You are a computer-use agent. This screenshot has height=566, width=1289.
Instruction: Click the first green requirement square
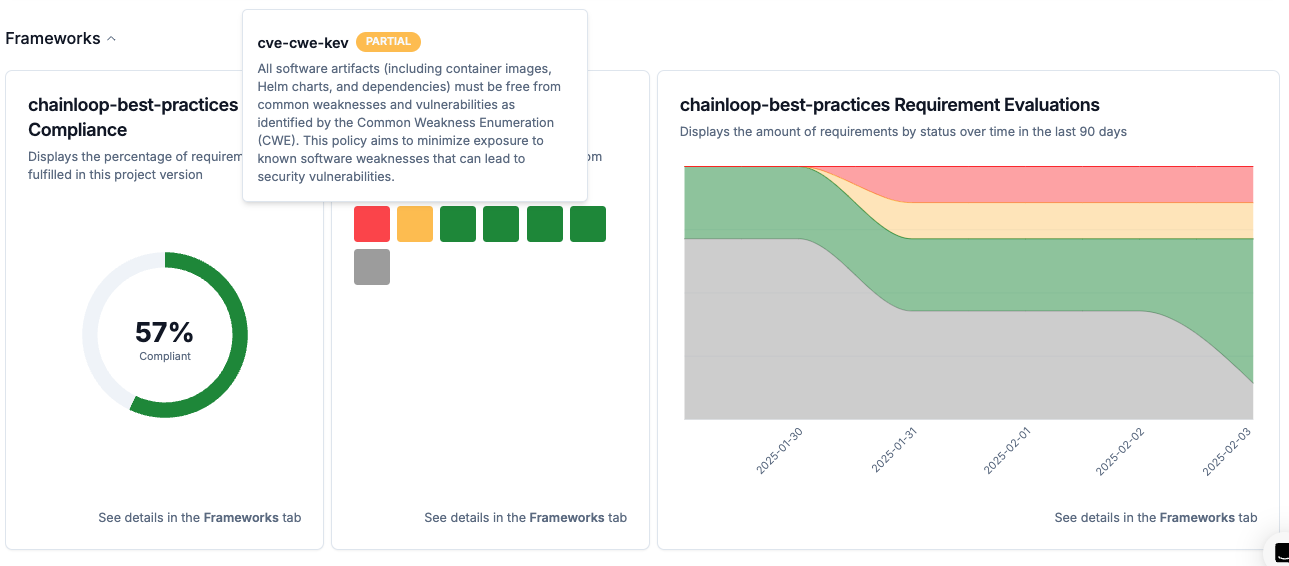click(x=458, y=224)
